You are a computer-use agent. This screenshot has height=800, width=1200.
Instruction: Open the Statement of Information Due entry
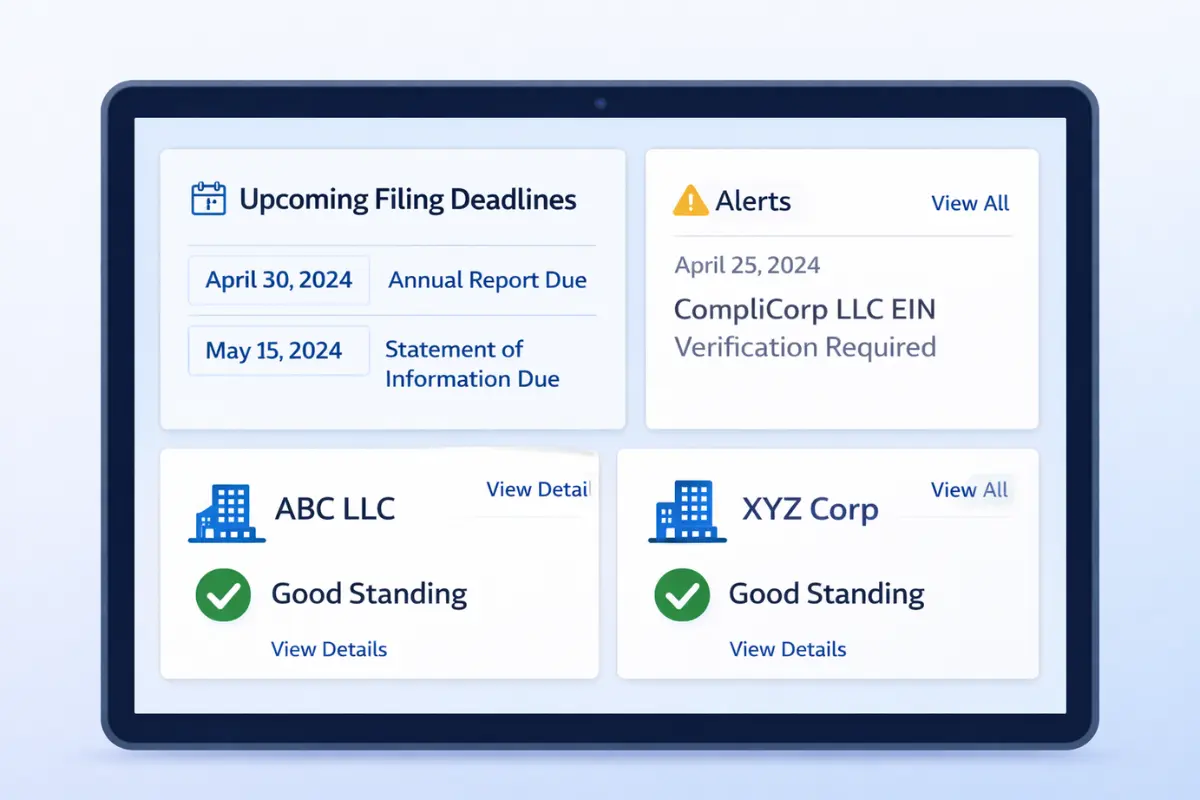point(472,364)
